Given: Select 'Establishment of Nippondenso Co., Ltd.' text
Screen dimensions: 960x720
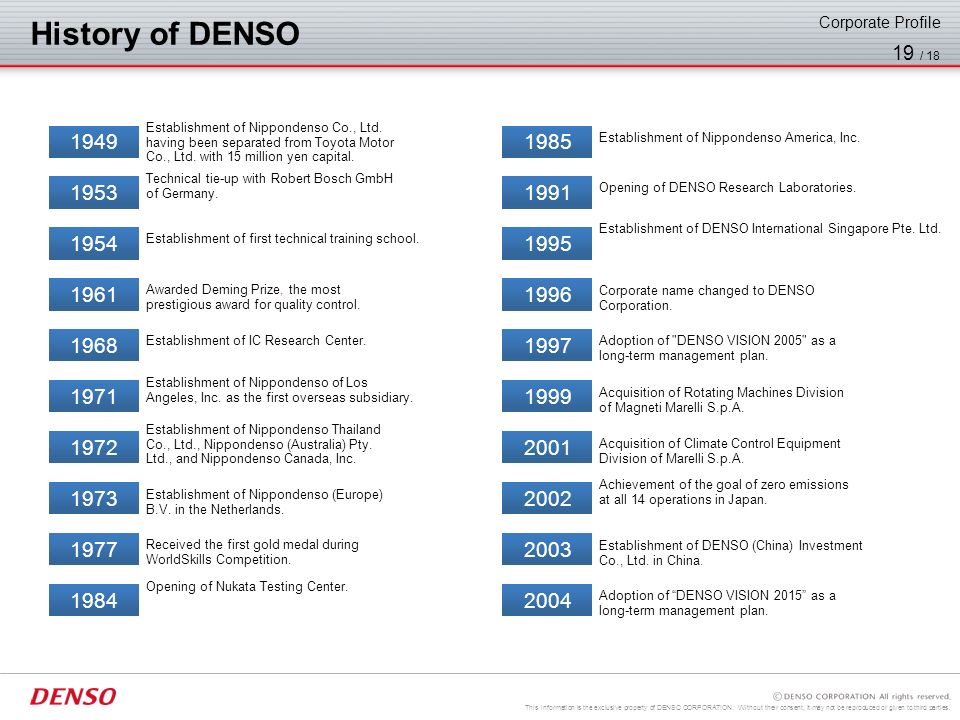Looking at the screenshot, I should point(263,127).
